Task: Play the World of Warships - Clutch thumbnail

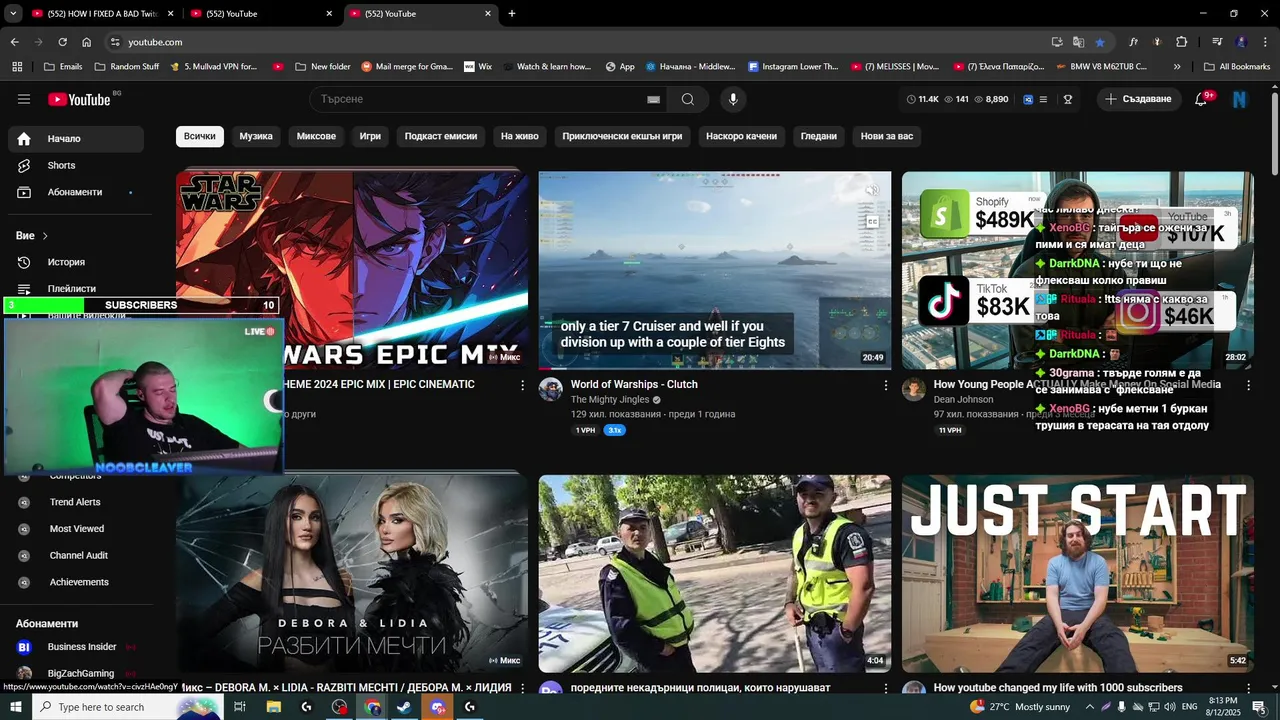Action: click(x=715, y=270)
